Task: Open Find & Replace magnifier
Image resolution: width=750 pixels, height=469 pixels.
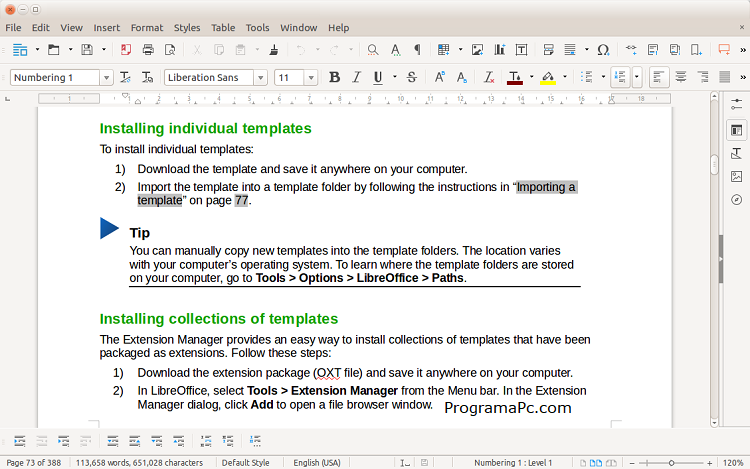Action: coord(373,50)
